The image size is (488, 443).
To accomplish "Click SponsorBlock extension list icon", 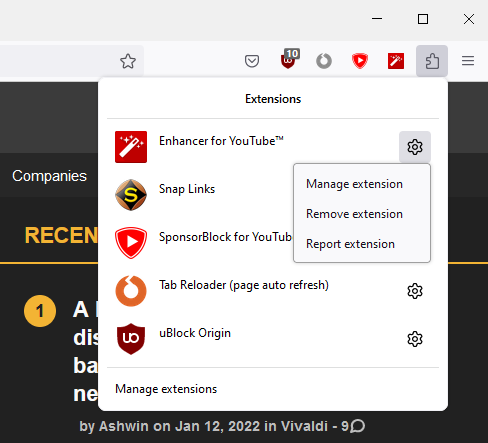I will 131,243.
